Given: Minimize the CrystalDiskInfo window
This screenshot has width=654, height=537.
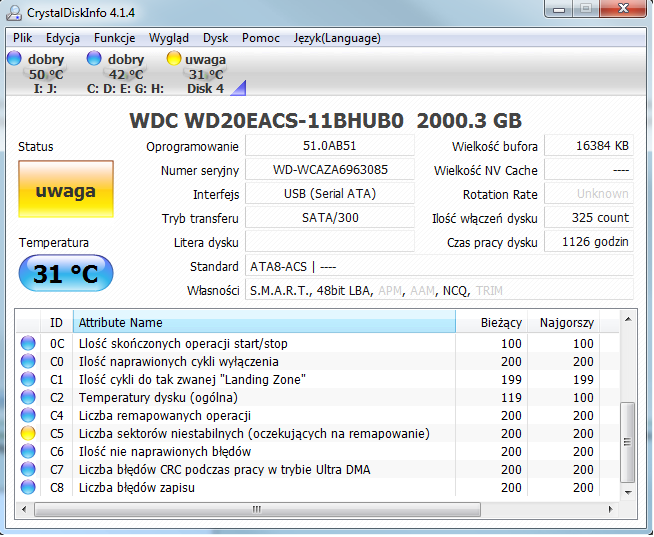Looking at the screenshot, I should coord(559,9).
